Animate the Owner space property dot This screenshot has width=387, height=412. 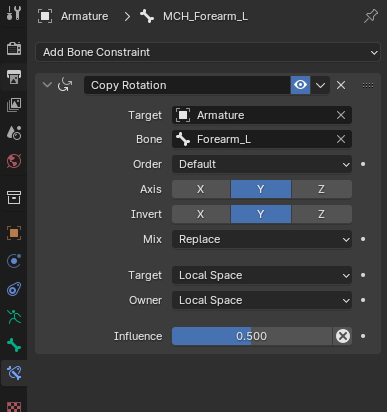[363, 300]
